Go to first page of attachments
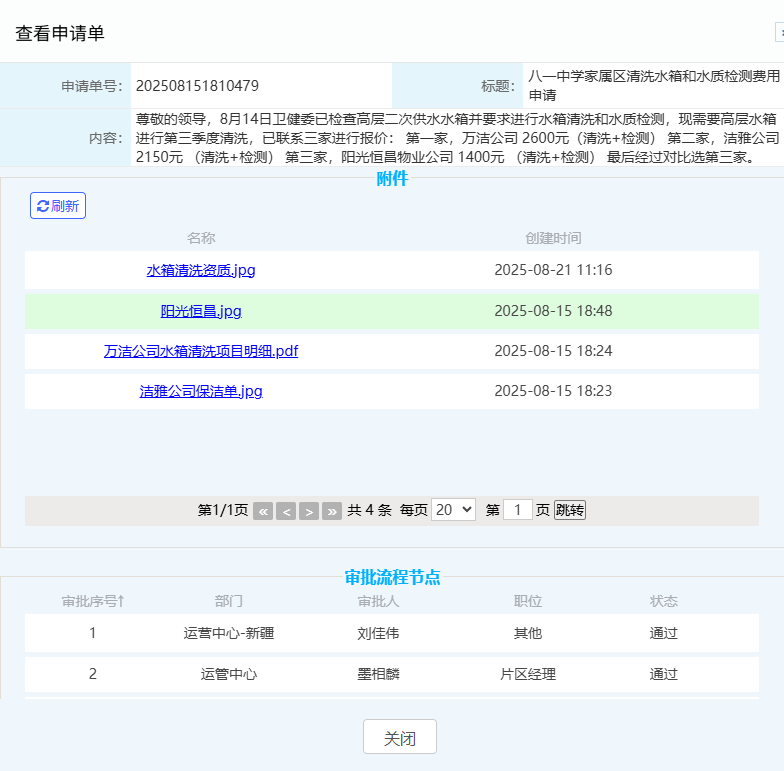The width and height of the screenshot is (784, 771). (263, 511)
